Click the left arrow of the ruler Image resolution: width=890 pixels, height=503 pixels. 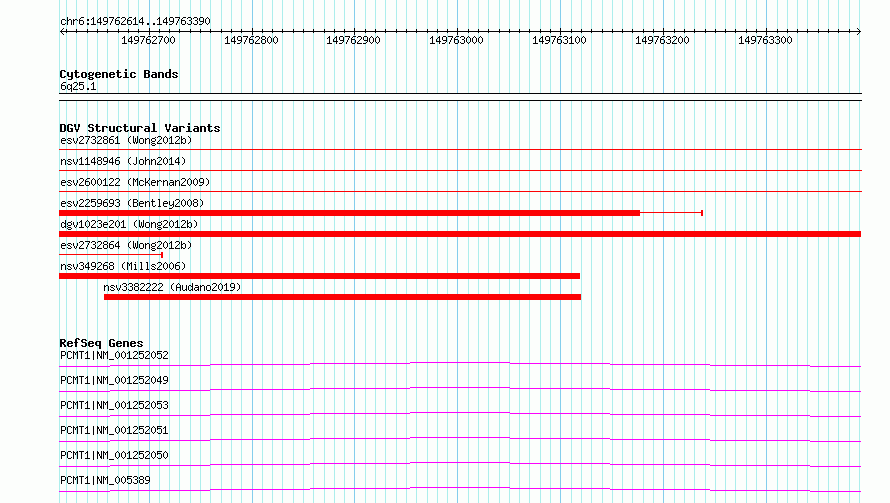point(62,31)
